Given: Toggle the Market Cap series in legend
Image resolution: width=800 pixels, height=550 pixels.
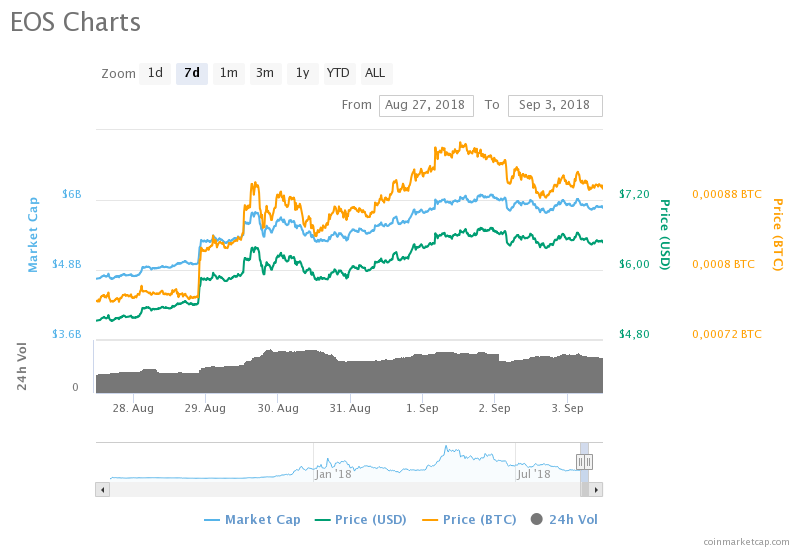Looking at the screenshot, I should tap(253, 520).
